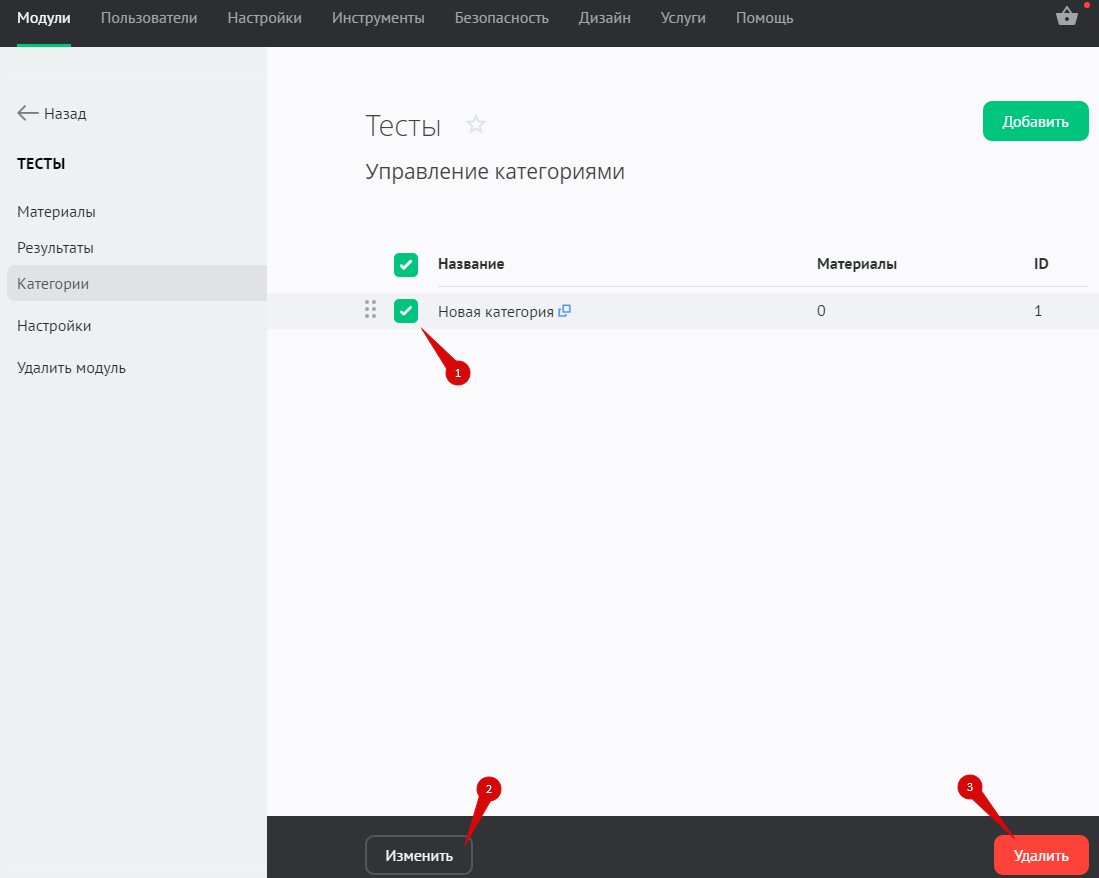The image size is (1099, 878).
Task: Open the Пользователи menu
Action: (149, 18)
